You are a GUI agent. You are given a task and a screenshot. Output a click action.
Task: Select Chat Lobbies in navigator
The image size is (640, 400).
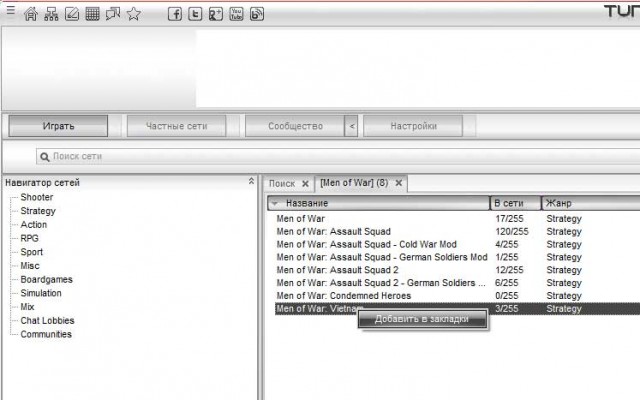click(47, 320)
